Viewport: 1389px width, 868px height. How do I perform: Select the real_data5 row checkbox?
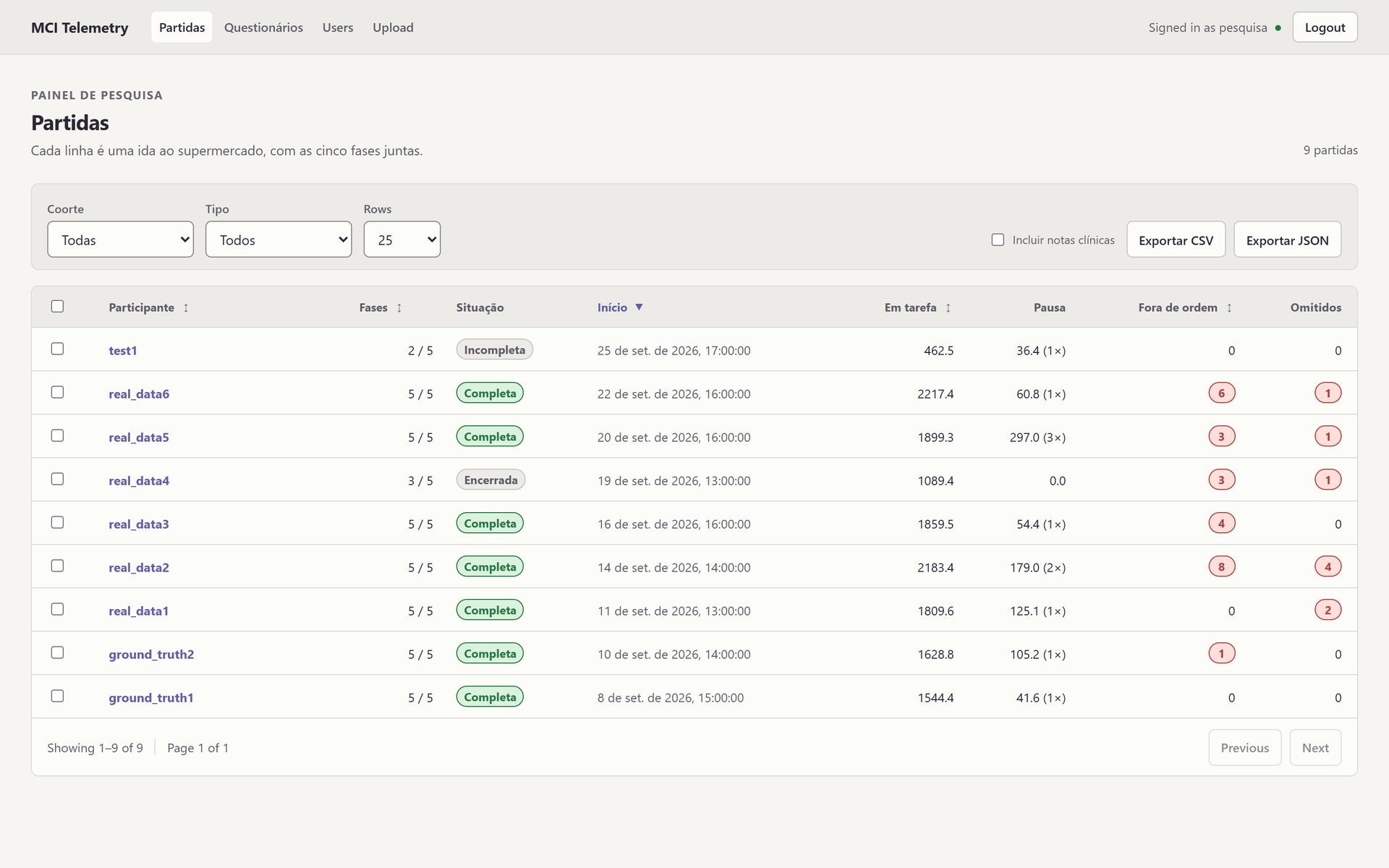pyautogui.click(x=57, y=435)
